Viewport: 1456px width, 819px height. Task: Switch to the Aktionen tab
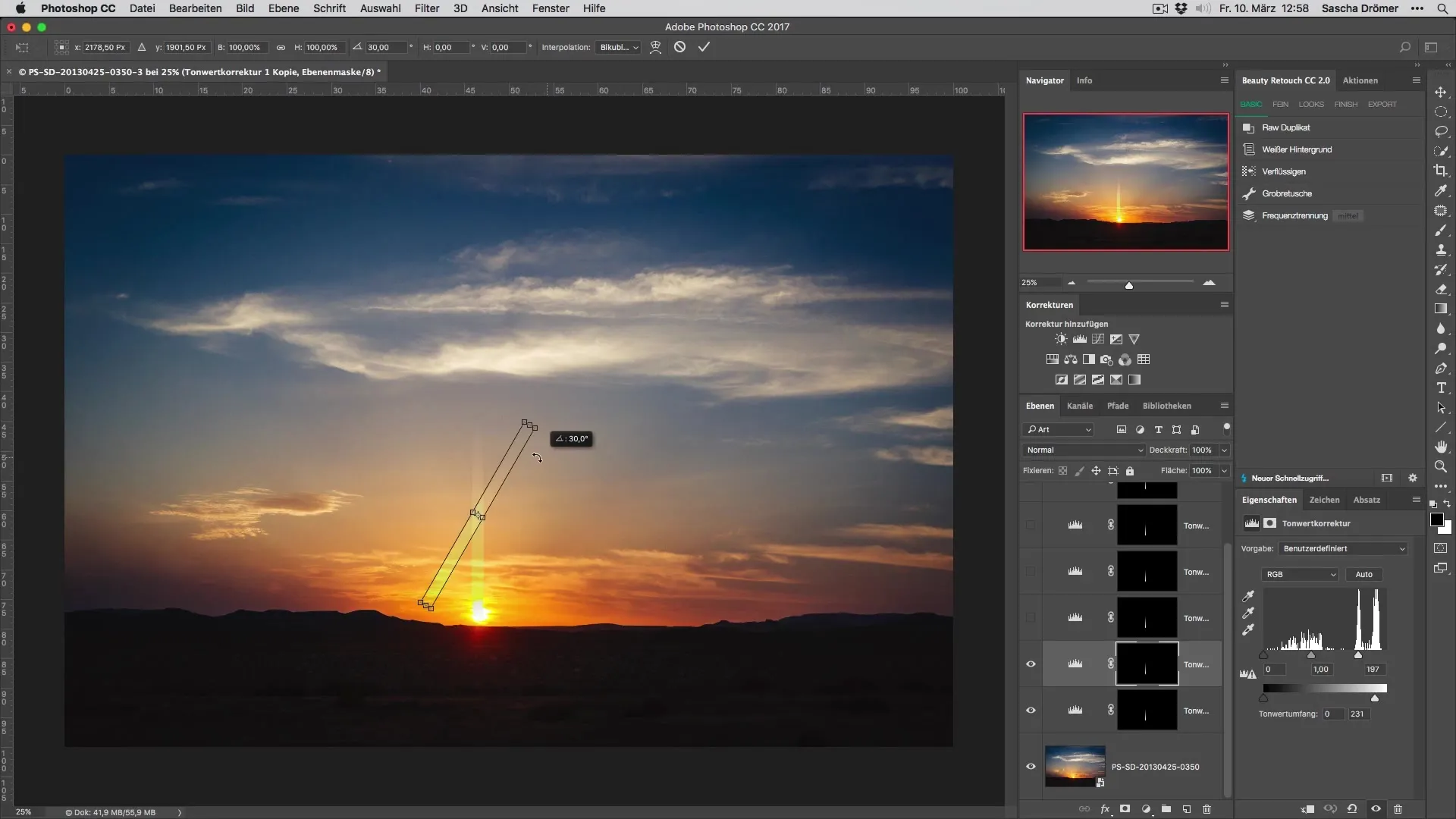coord(1360,80)
